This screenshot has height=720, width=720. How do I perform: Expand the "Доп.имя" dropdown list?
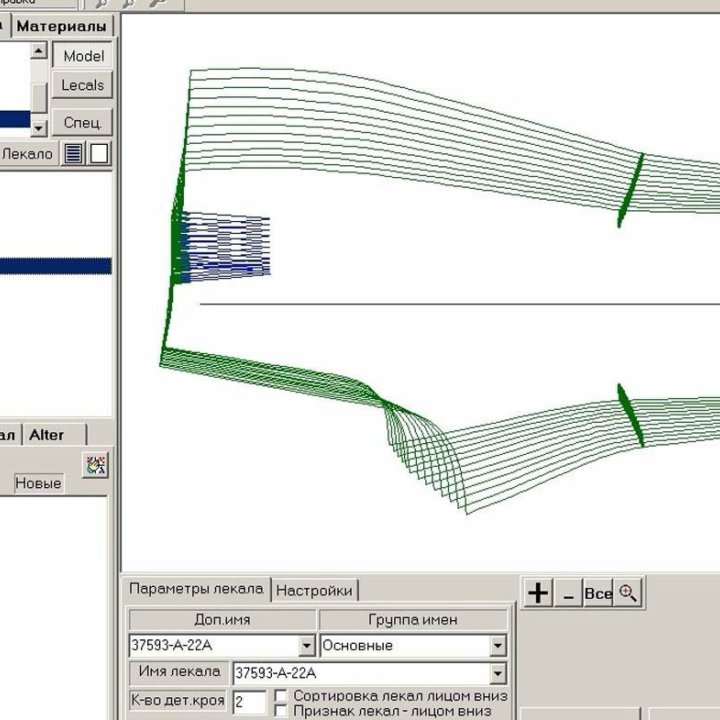click(307, 646)
